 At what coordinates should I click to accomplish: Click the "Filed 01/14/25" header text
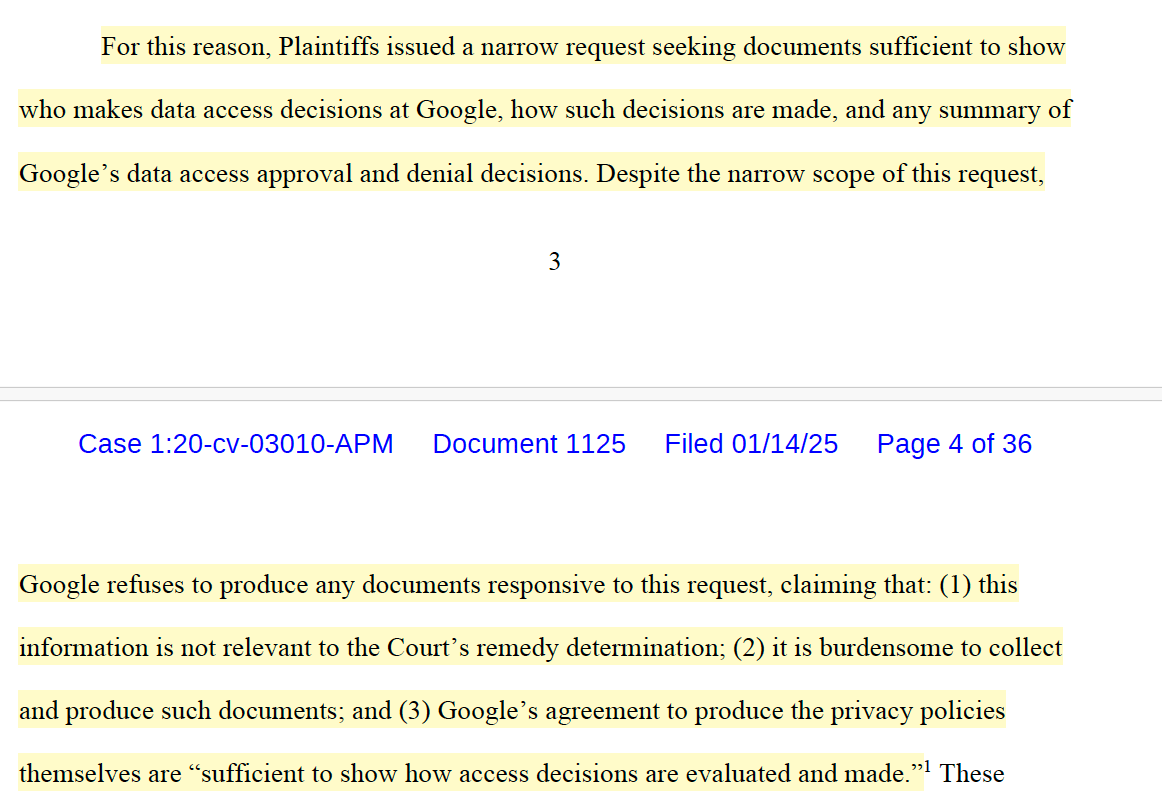[751, 444]
